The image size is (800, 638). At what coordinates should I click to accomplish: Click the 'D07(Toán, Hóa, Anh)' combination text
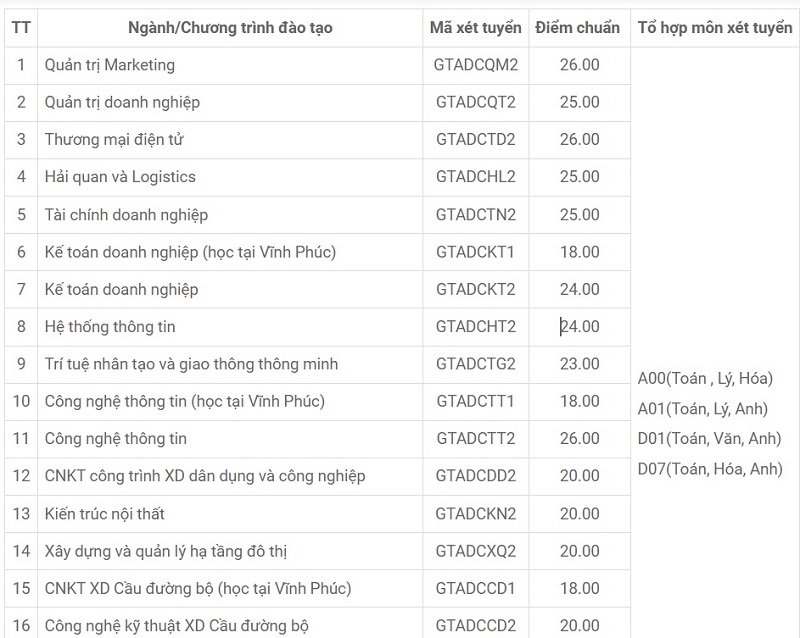(710, 469)
